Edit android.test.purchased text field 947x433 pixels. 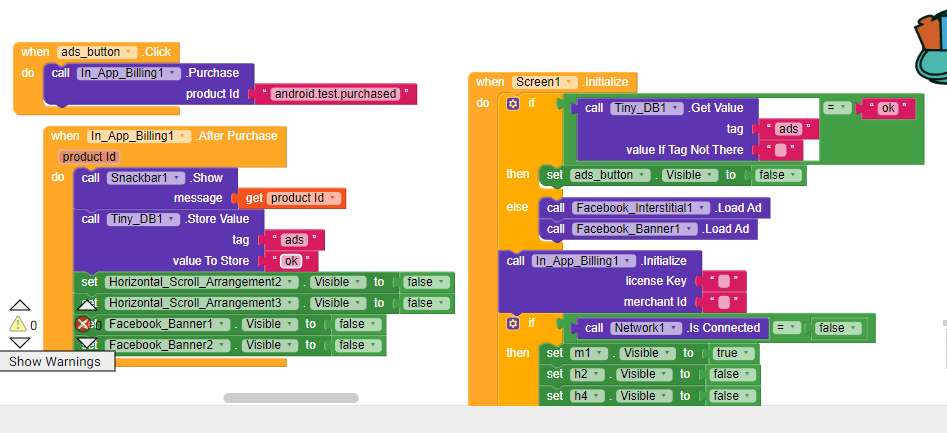[x=335, y=94]
